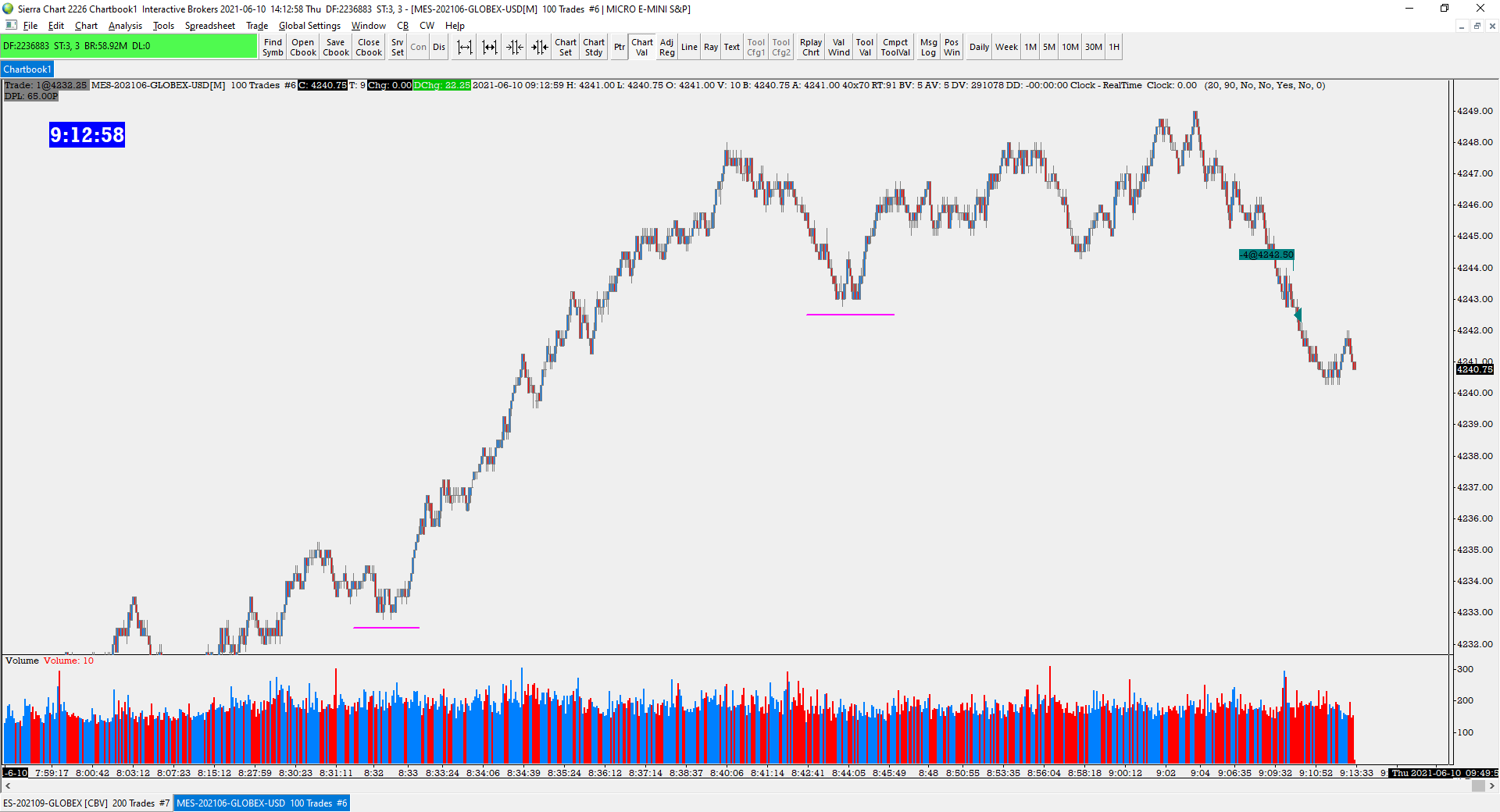This screenshot has width=1500, height=812.
Task: Select MES-202106-GLOBEX-USD 100 Trades tab
Action: pyautogui.click(x=262, y=803)
